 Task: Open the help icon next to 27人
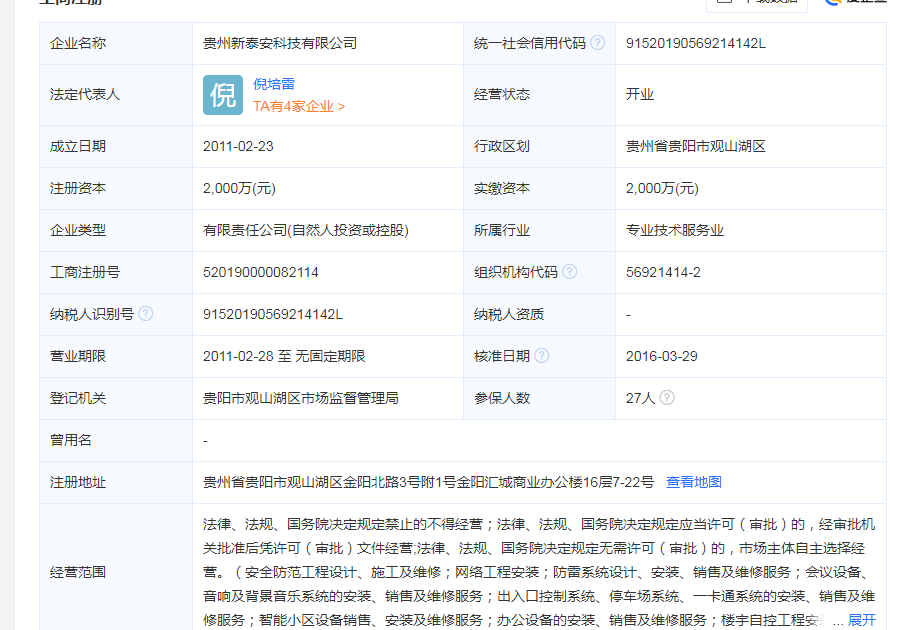tap(667, 397)
